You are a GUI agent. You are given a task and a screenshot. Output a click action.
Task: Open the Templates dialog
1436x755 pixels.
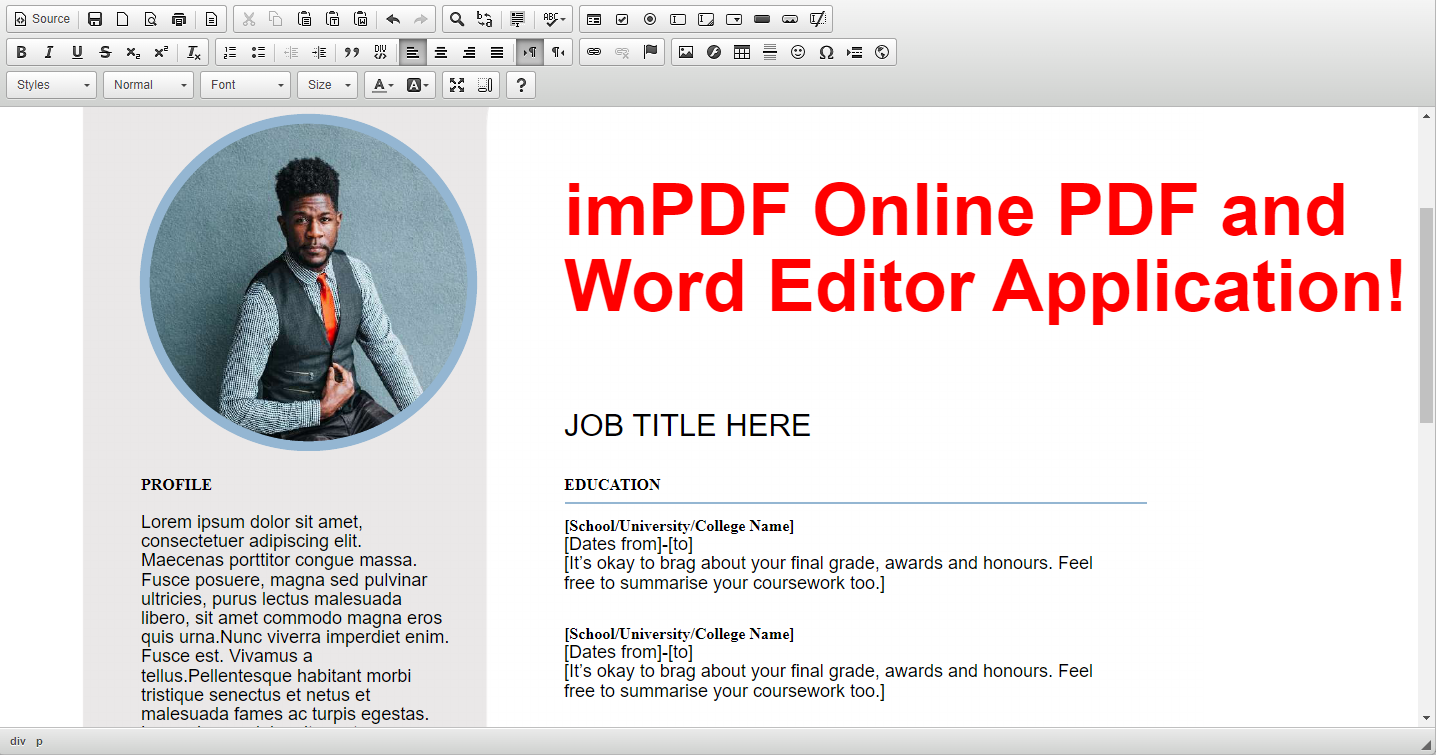(211, 19)
